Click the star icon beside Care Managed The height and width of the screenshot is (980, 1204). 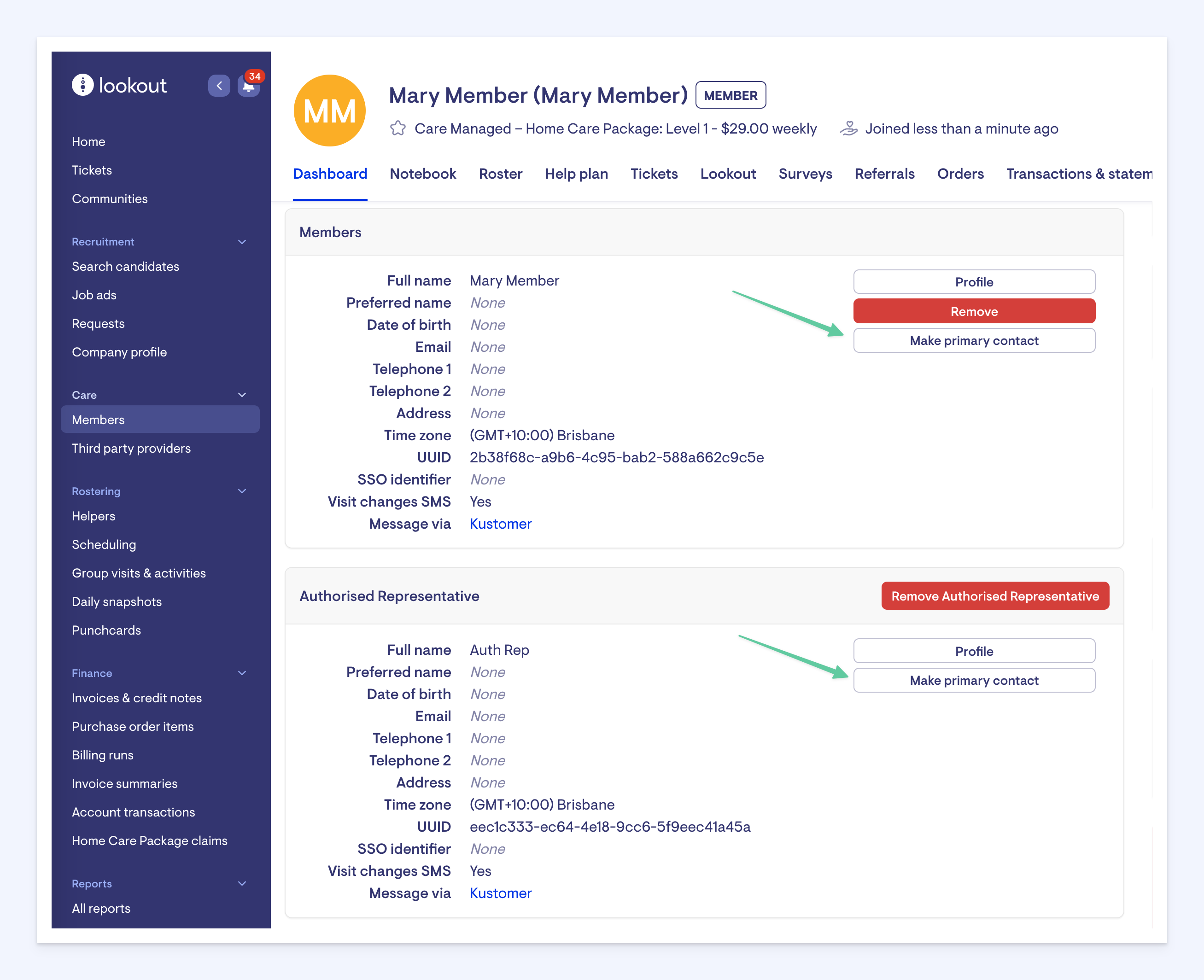click(x=398, y=128)
